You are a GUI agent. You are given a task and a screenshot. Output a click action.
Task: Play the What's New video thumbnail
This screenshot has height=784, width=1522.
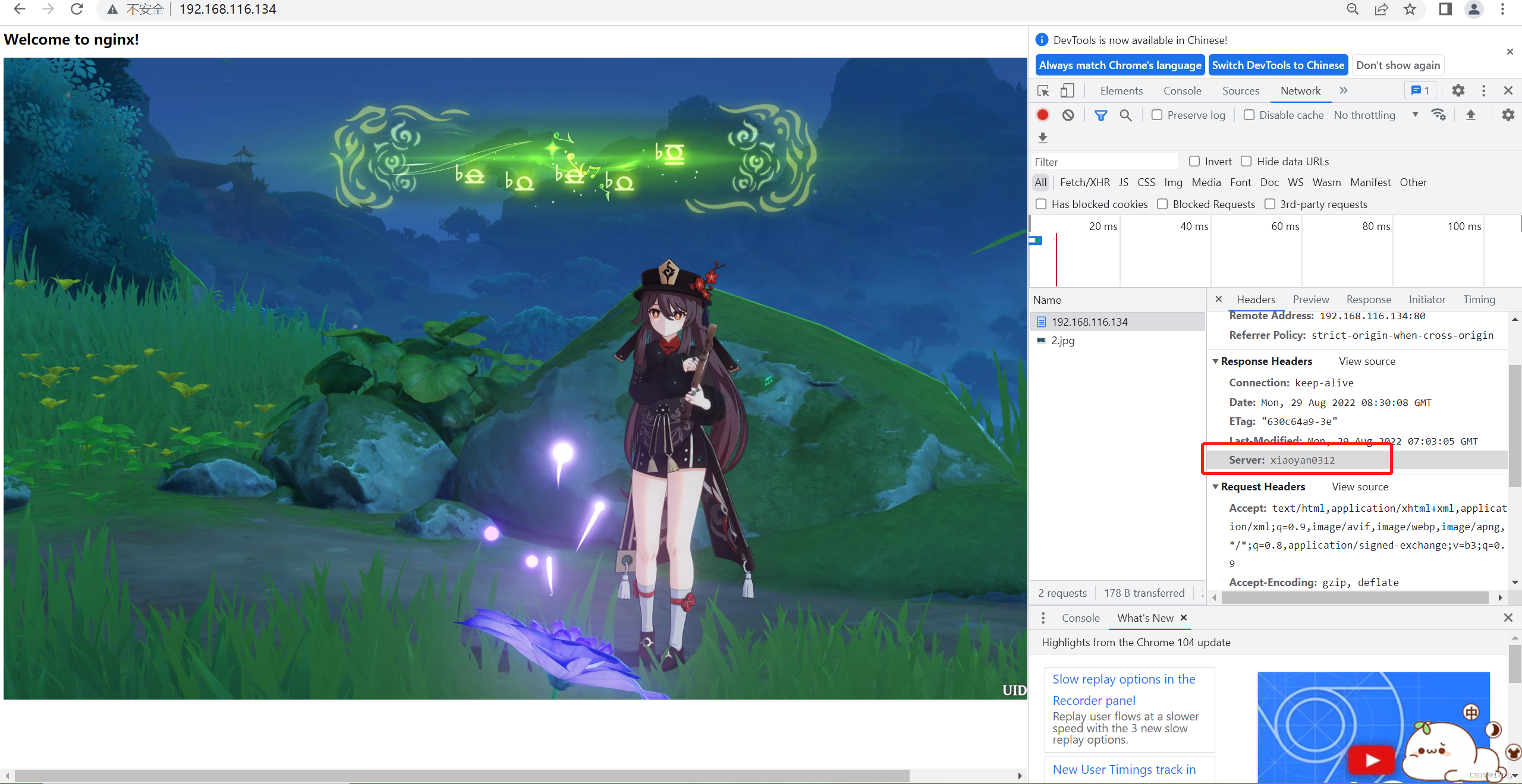pos(1372,760)
